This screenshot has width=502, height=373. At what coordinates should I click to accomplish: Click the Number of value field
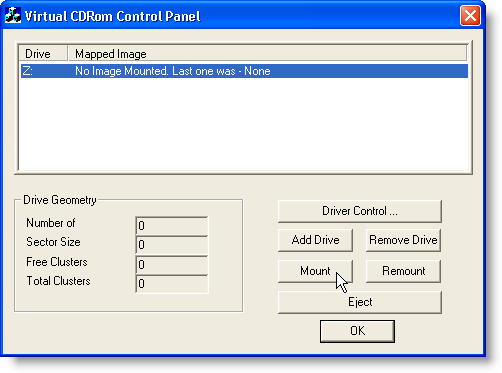tap(172, 226)
